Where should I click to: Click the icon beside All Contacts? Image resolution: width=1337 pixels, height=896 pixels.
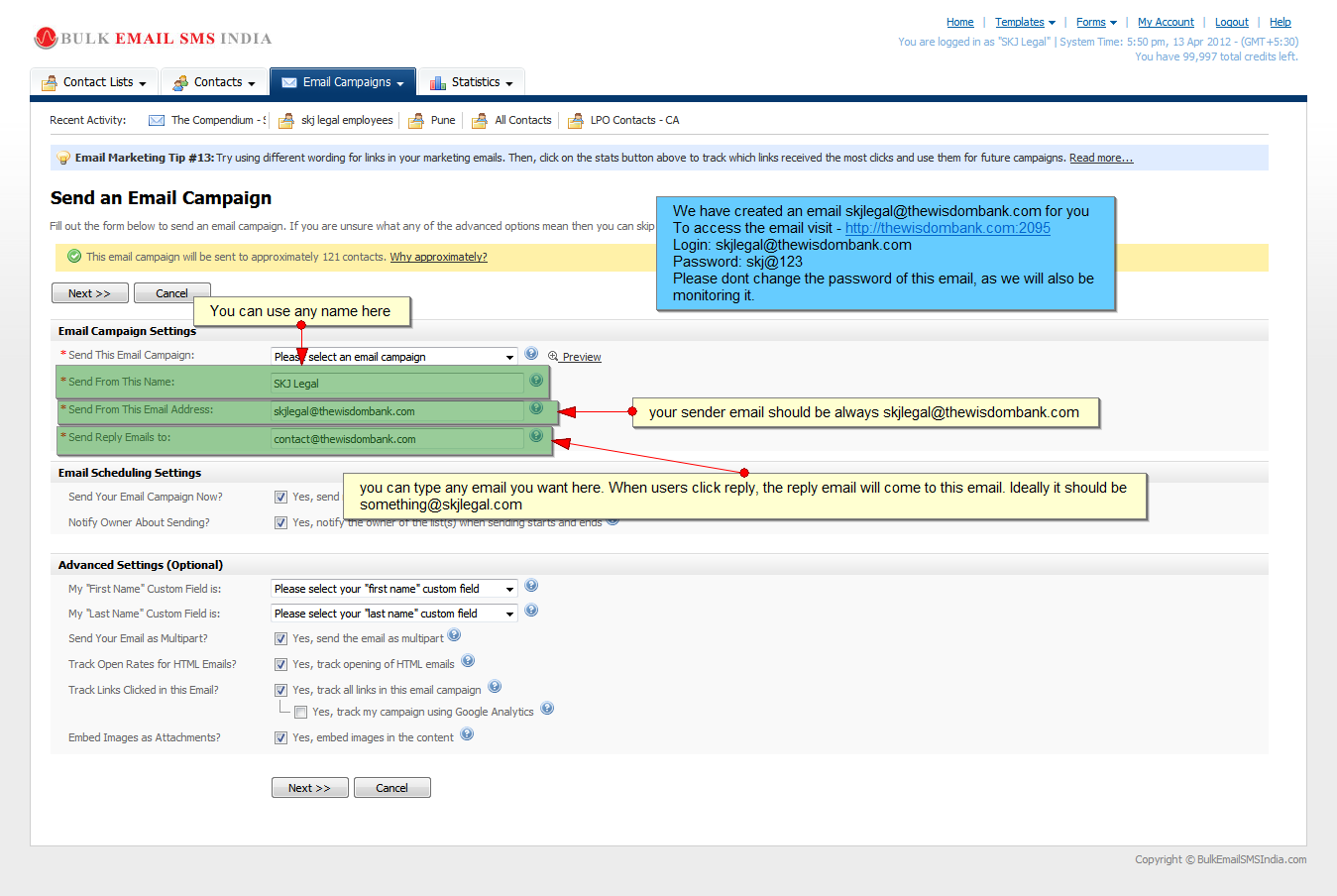480,121
